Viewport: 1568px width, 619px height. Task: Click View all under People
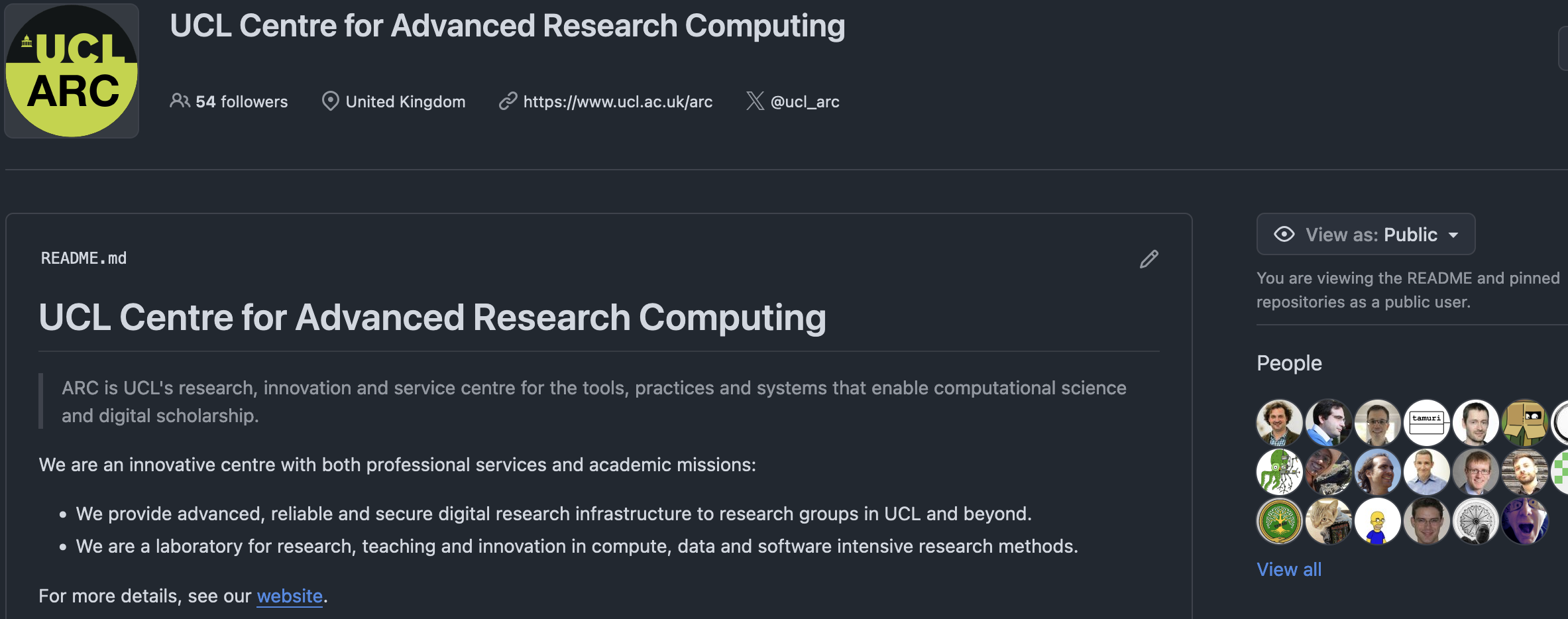(x=1289, y=569)
